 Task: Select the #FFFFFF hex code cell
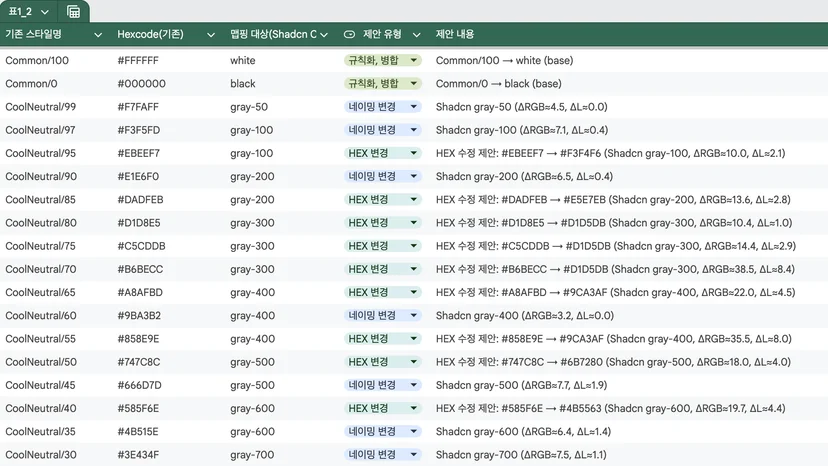(138, 61)
